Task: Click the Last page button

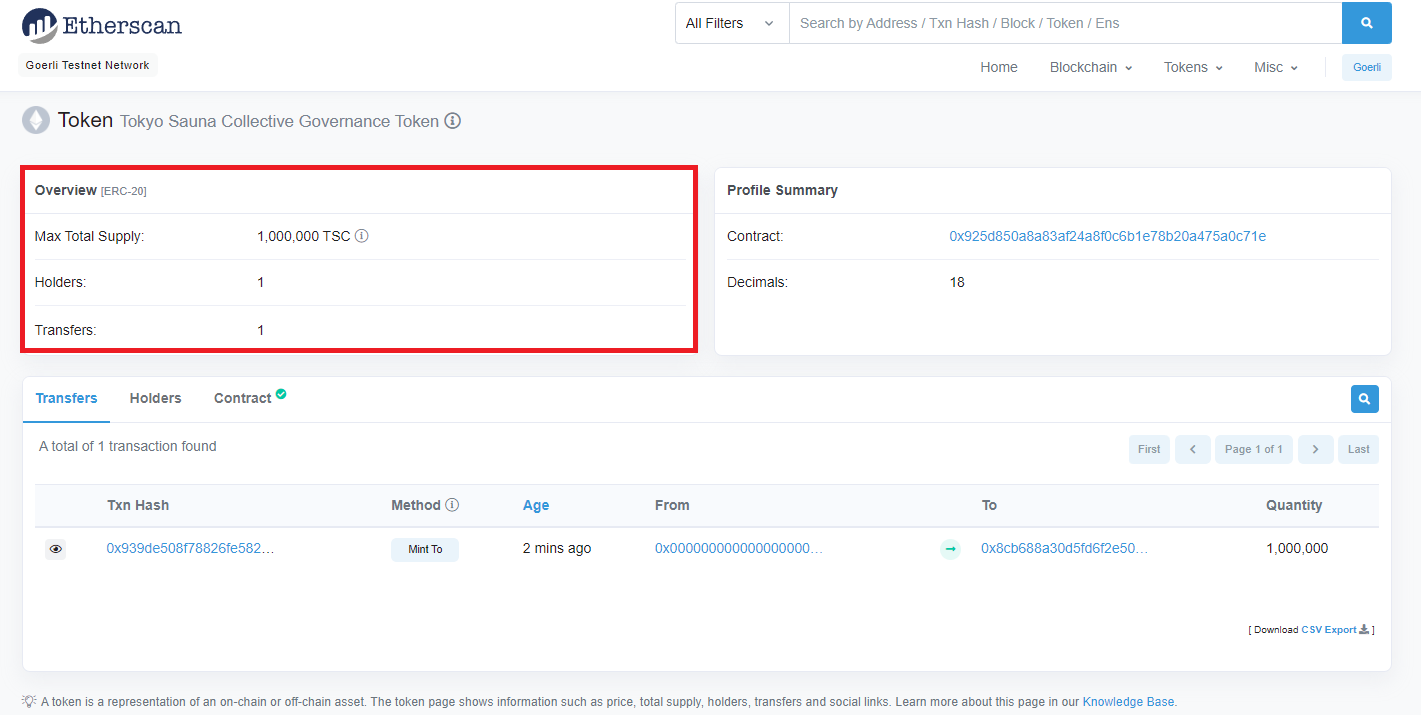Action: click(x=1359, y=449)
